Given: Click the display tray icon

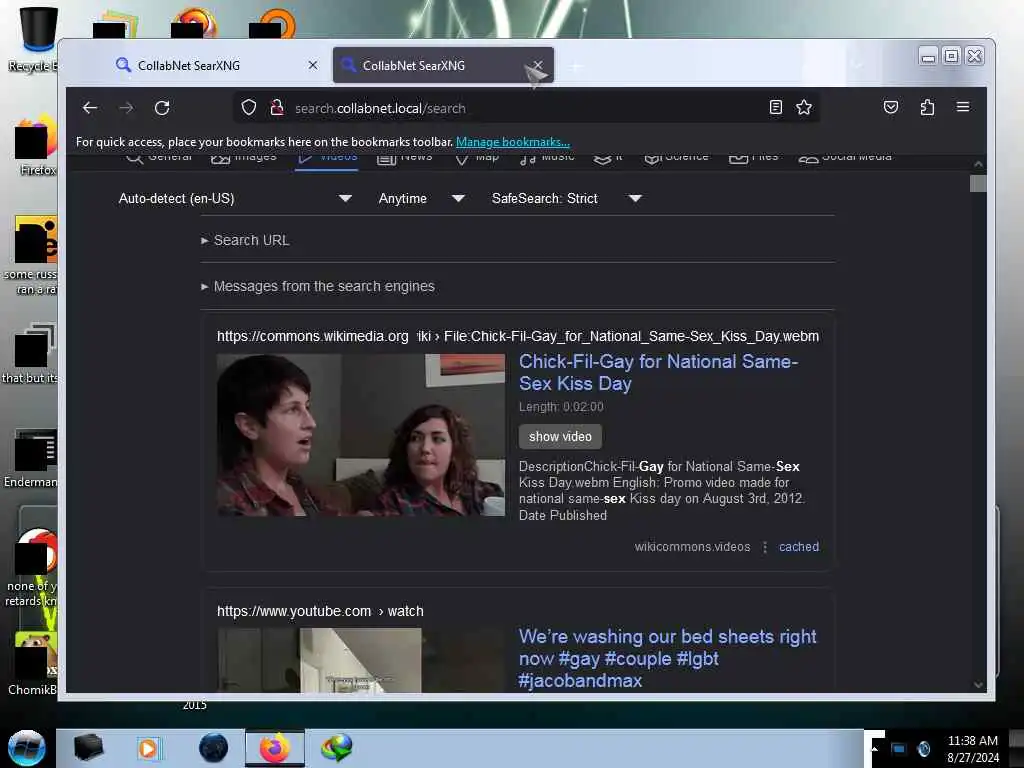Looking at the screenshot, I should pyautogui.click(x=899, y=748).
